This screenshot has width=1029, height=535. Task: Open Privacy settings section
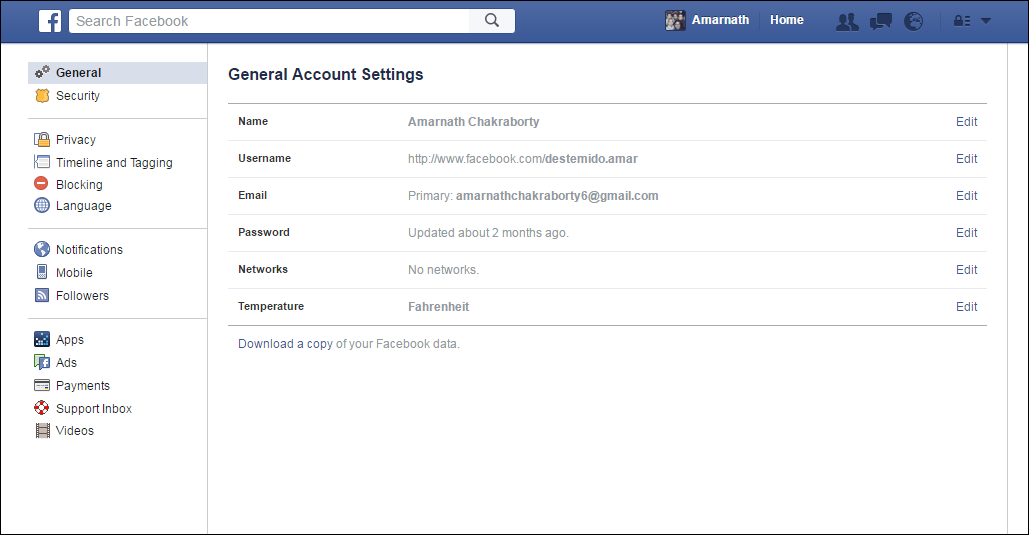pos(75,140)
